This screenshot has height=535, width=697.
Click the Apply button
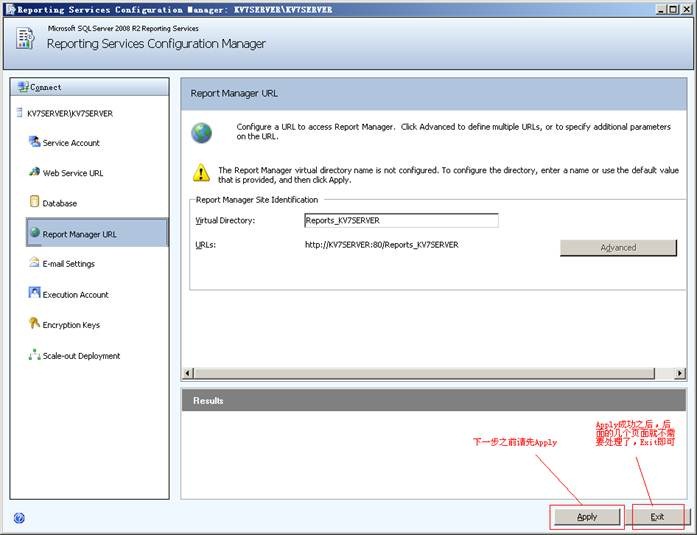(587, 517)
